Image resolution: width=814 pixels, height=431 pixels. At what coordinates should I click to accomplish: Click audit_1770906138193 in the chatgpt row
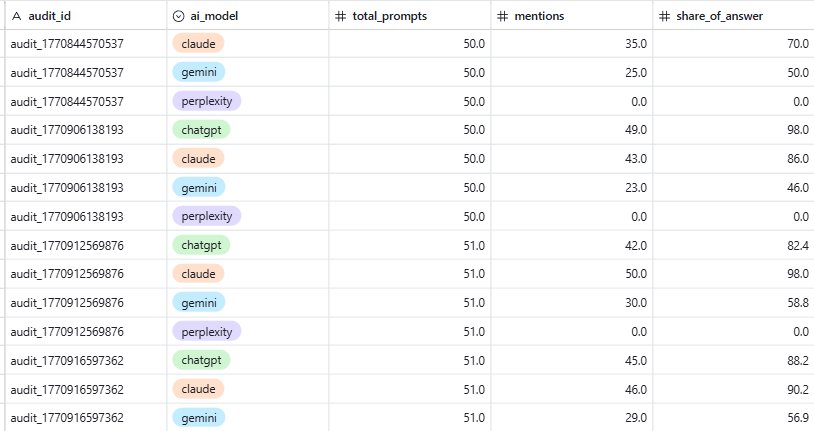pyautogui.click(x=67, y=130)
